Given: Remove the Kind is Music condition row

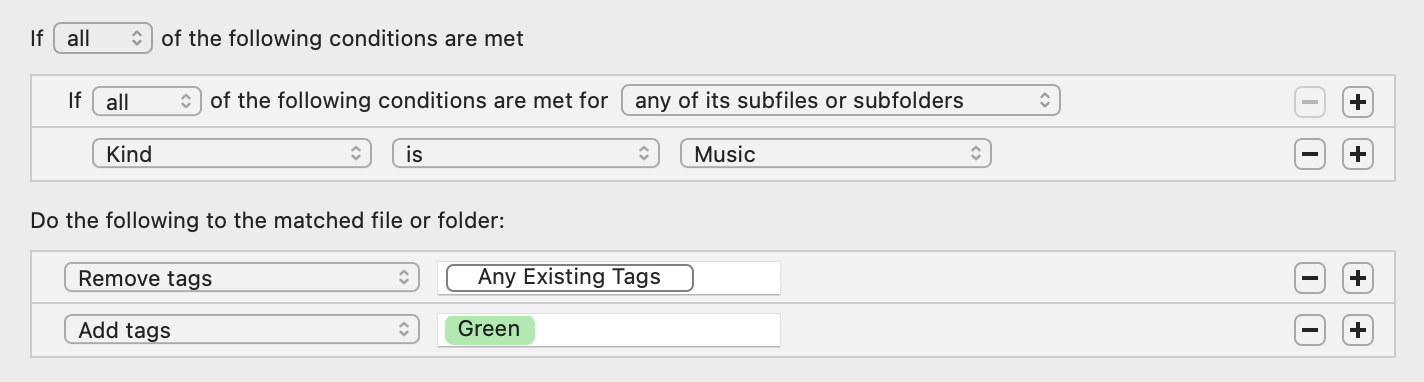Looking at the screenshot, I should pos(1310,154).
